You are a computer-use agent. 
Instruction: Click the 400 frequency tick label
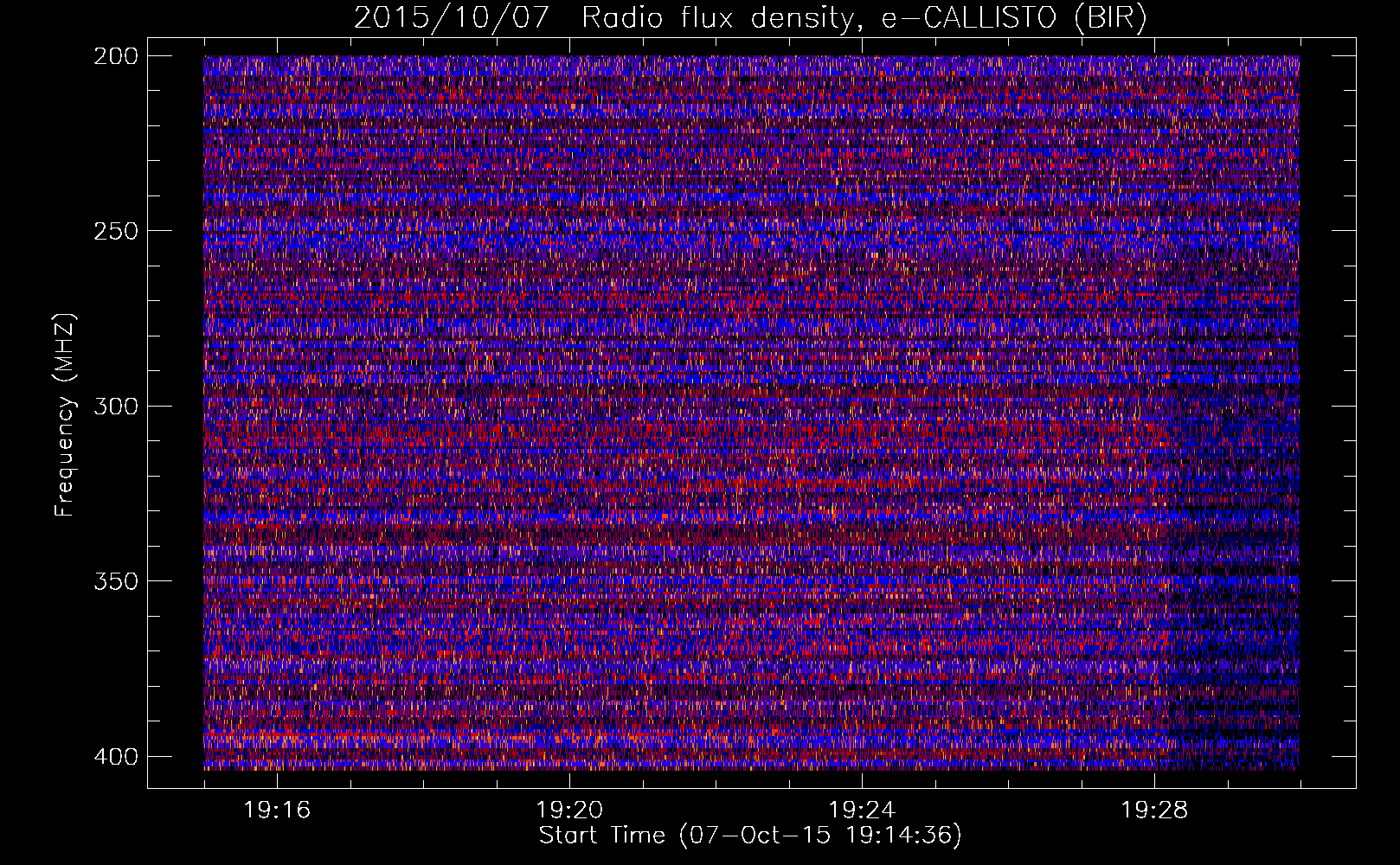pyautogui.click(x=115, y=756)
